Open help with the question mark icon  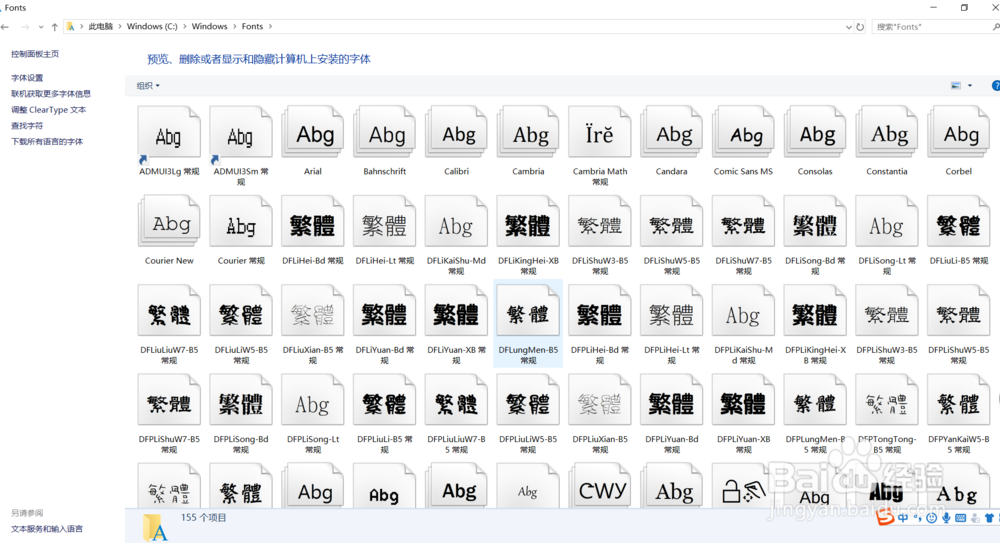tap(996, 86)
